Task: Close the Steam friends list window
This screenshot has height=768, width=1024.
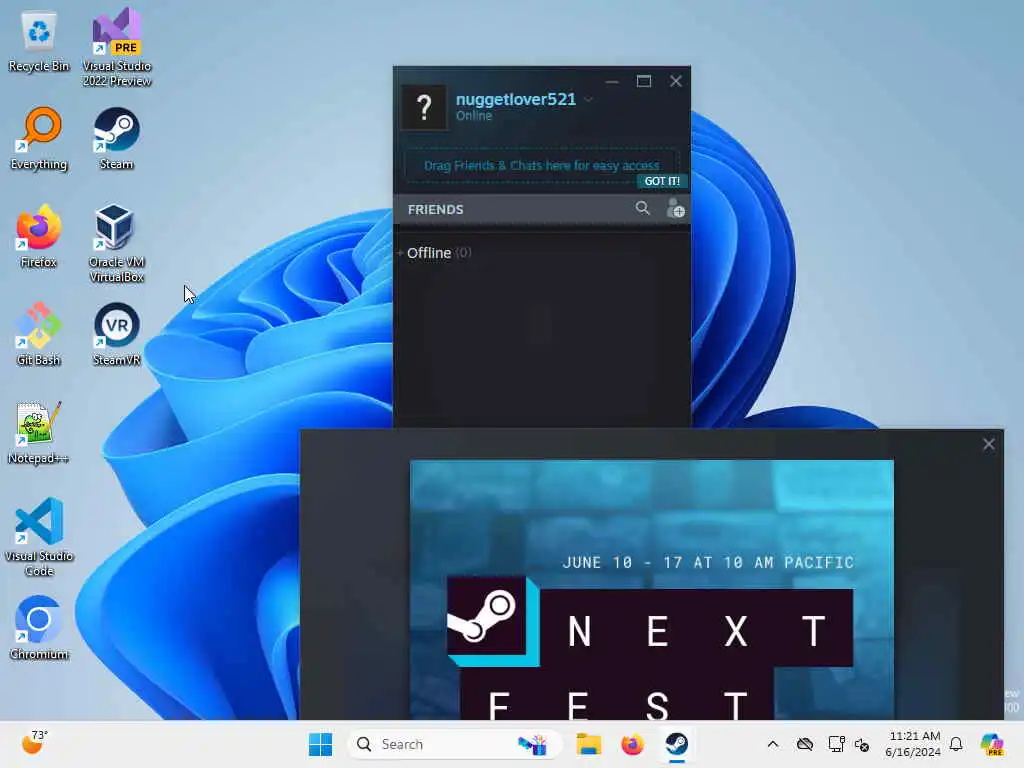Action: (676, 81)
